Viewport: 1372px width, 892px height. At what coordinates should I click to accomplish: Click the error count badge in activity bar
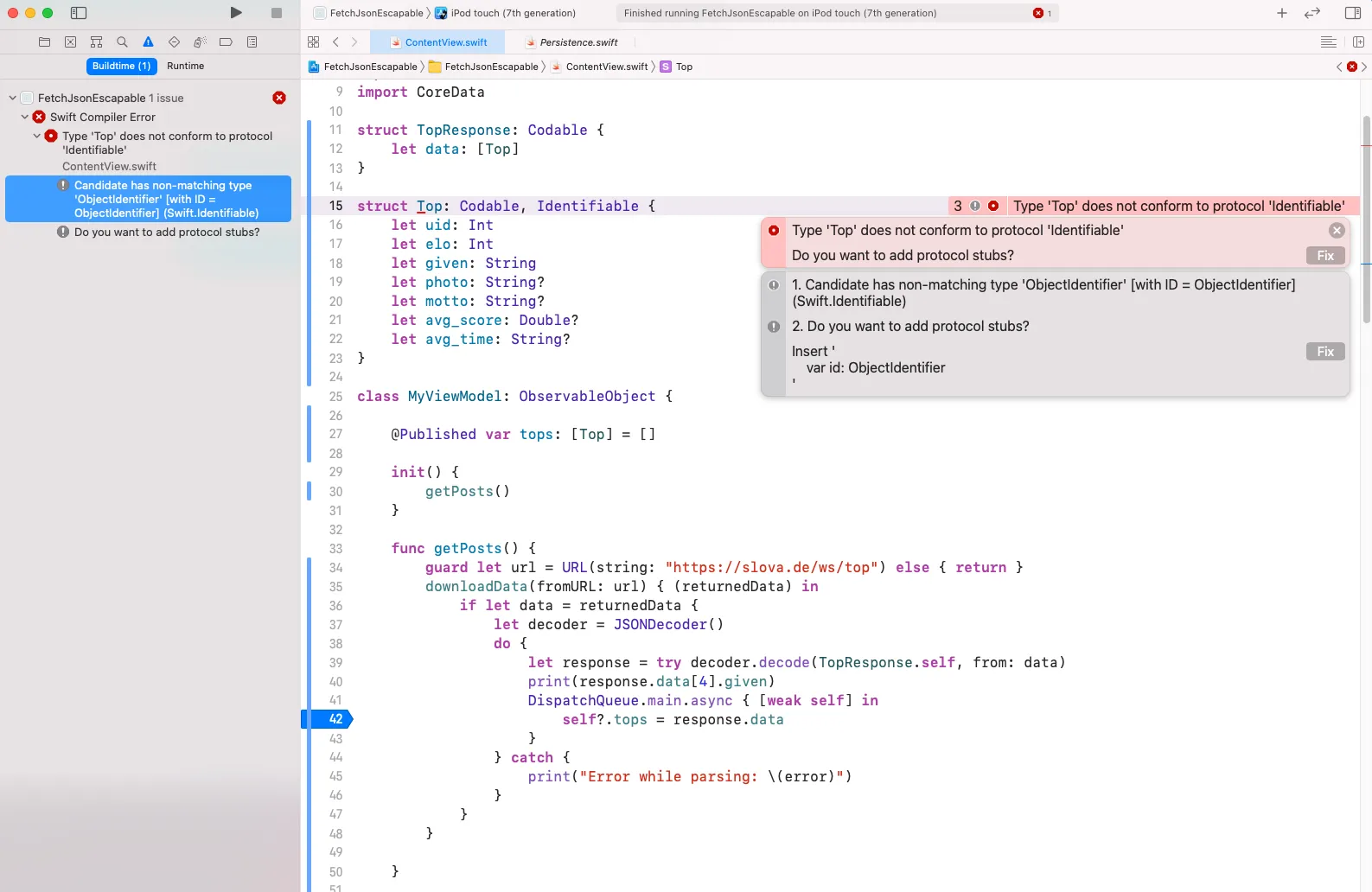click(x=1042, y=13)
